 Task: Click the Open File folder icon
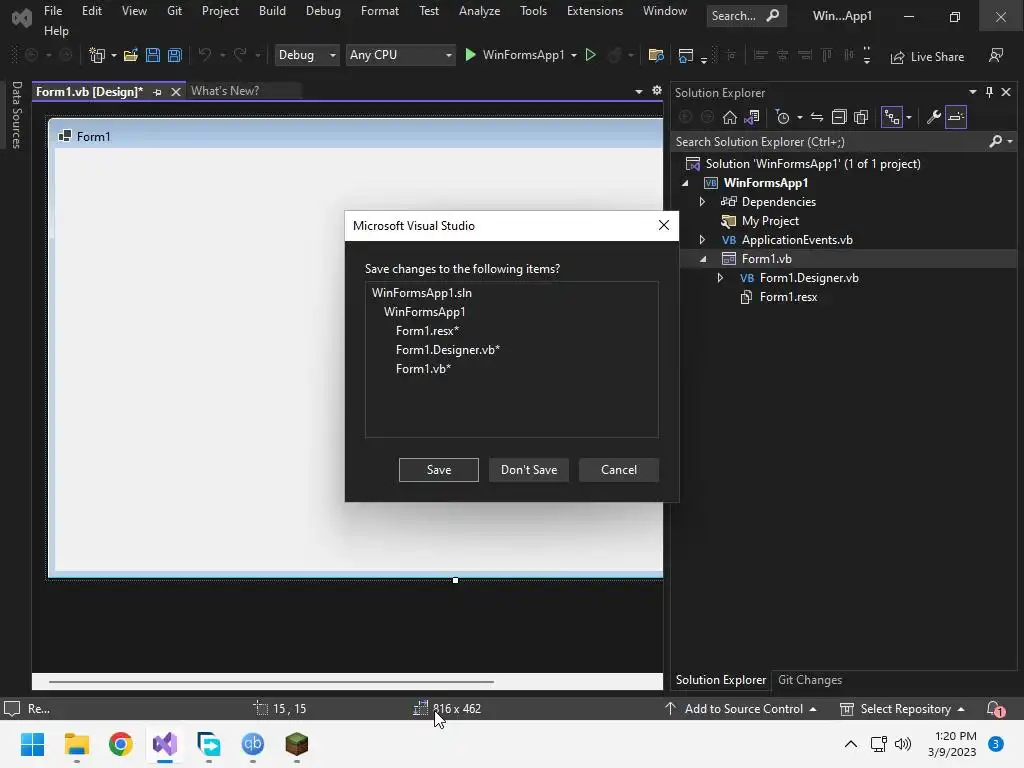click(x=131, y=56)
